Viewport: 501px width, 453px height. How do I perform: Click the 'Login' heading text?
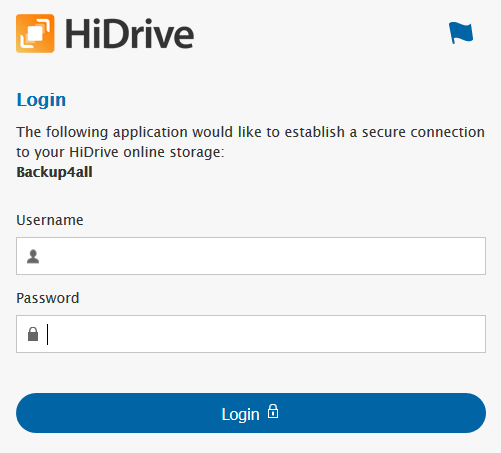tap(41, 100)
